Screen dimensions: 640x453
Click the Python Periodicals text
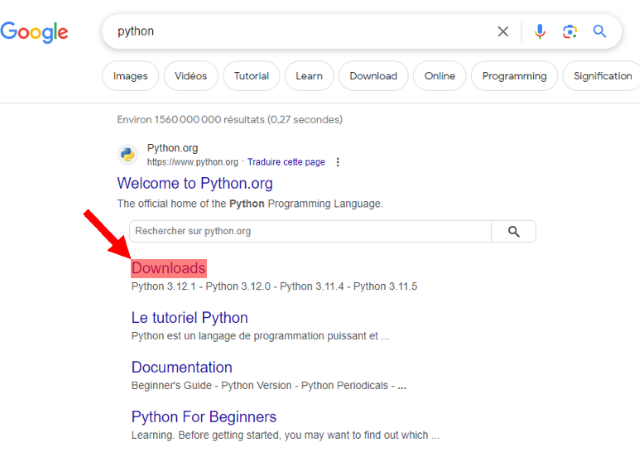(x=344, y=386)
